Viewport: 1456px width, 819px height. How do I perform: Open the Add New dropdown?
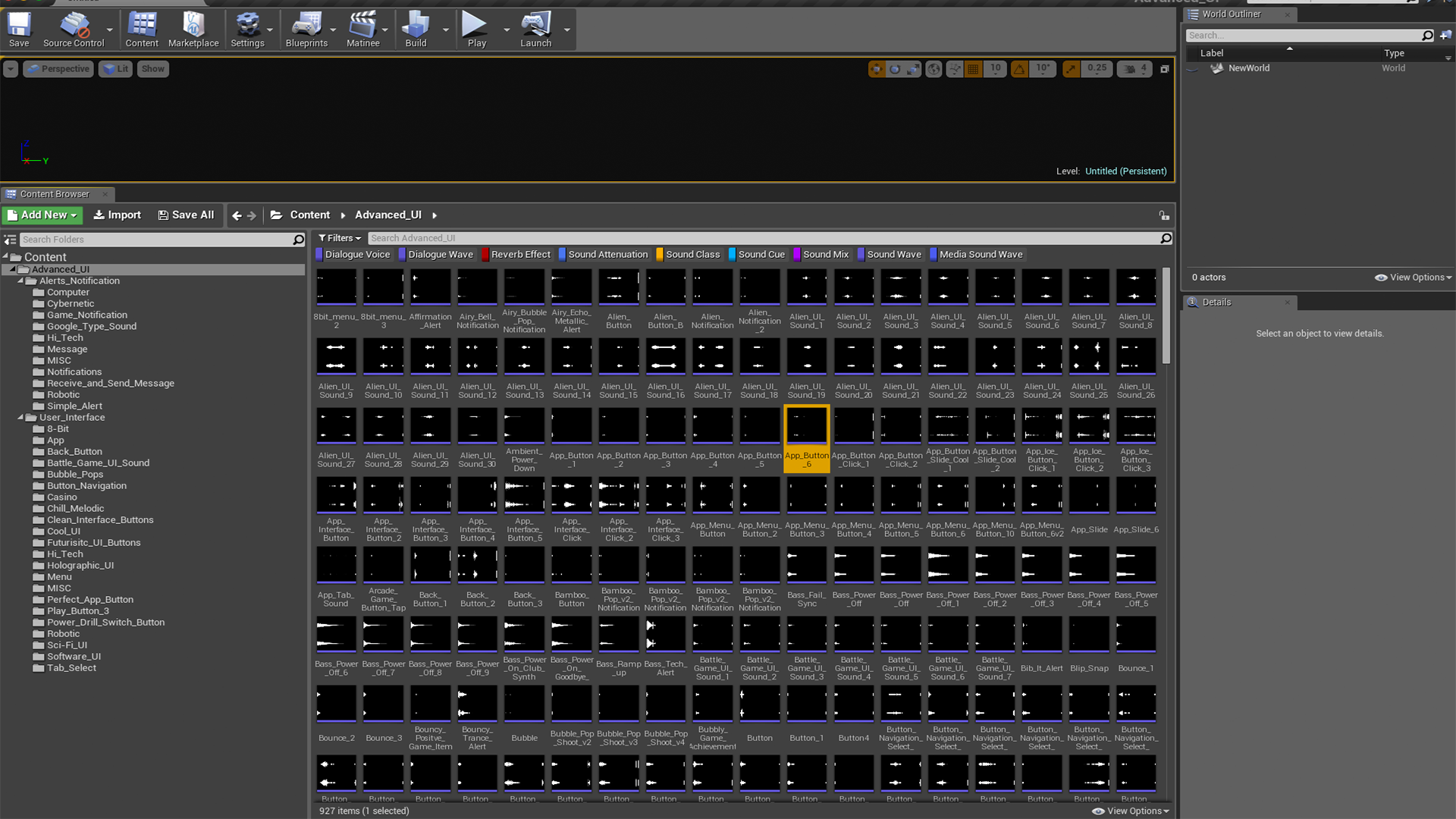(42, 215)
